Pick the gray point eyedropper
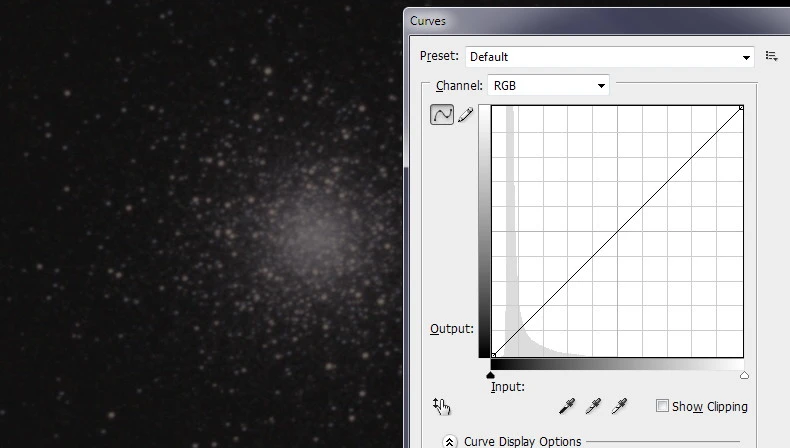790x448 pixels. point(593,406)
